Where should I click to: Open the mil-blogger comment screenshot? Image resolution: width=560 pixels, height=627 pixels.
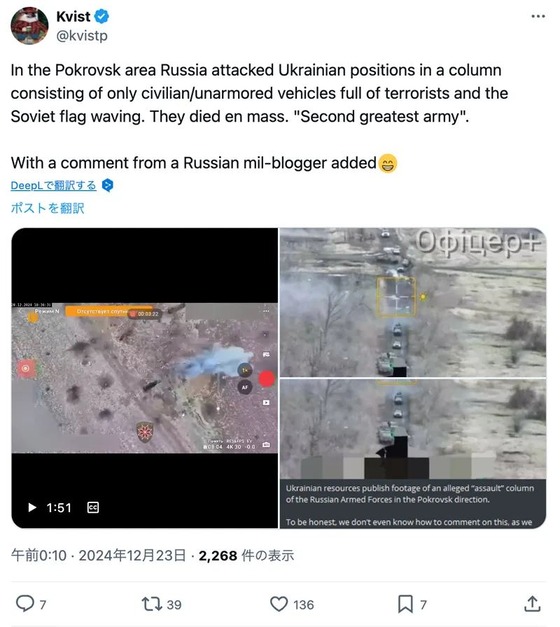click(413, 453)
